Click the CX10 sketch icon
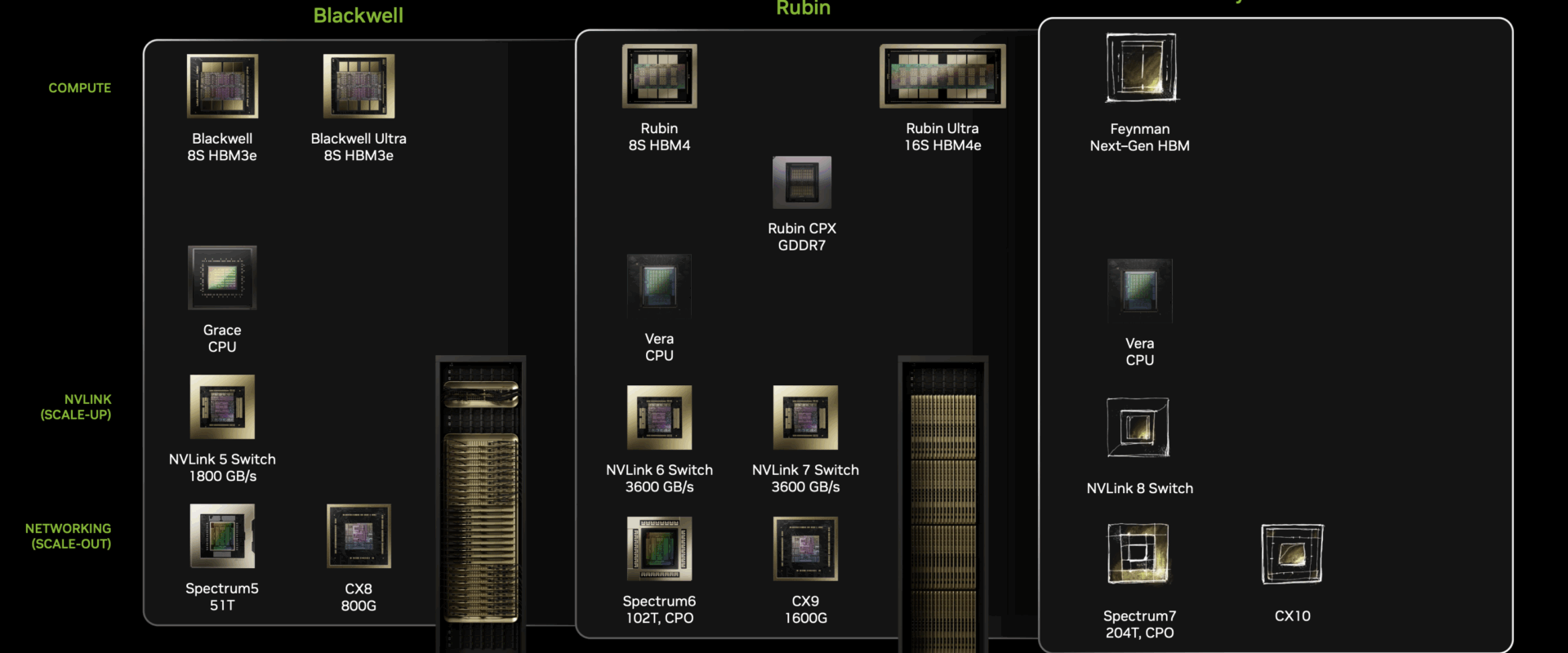Screen dimensions: 1568x653 coord(1292,554)
